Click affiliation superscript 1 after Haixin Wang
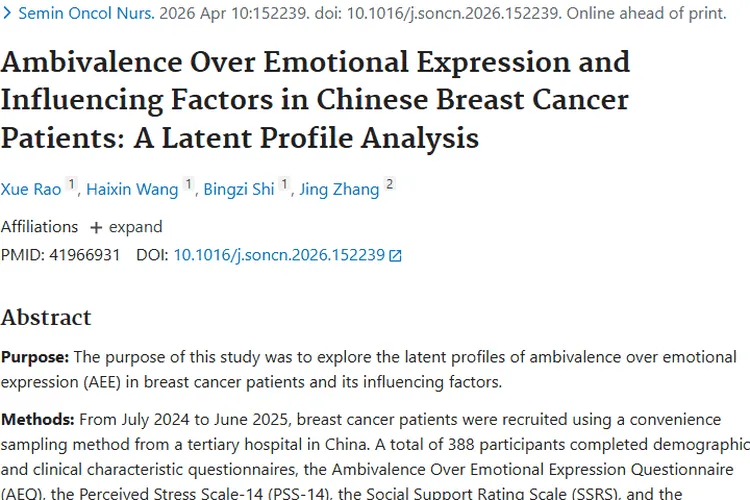Screen dimensions: 750x500 pyautogui.click(x=189, y=185)
